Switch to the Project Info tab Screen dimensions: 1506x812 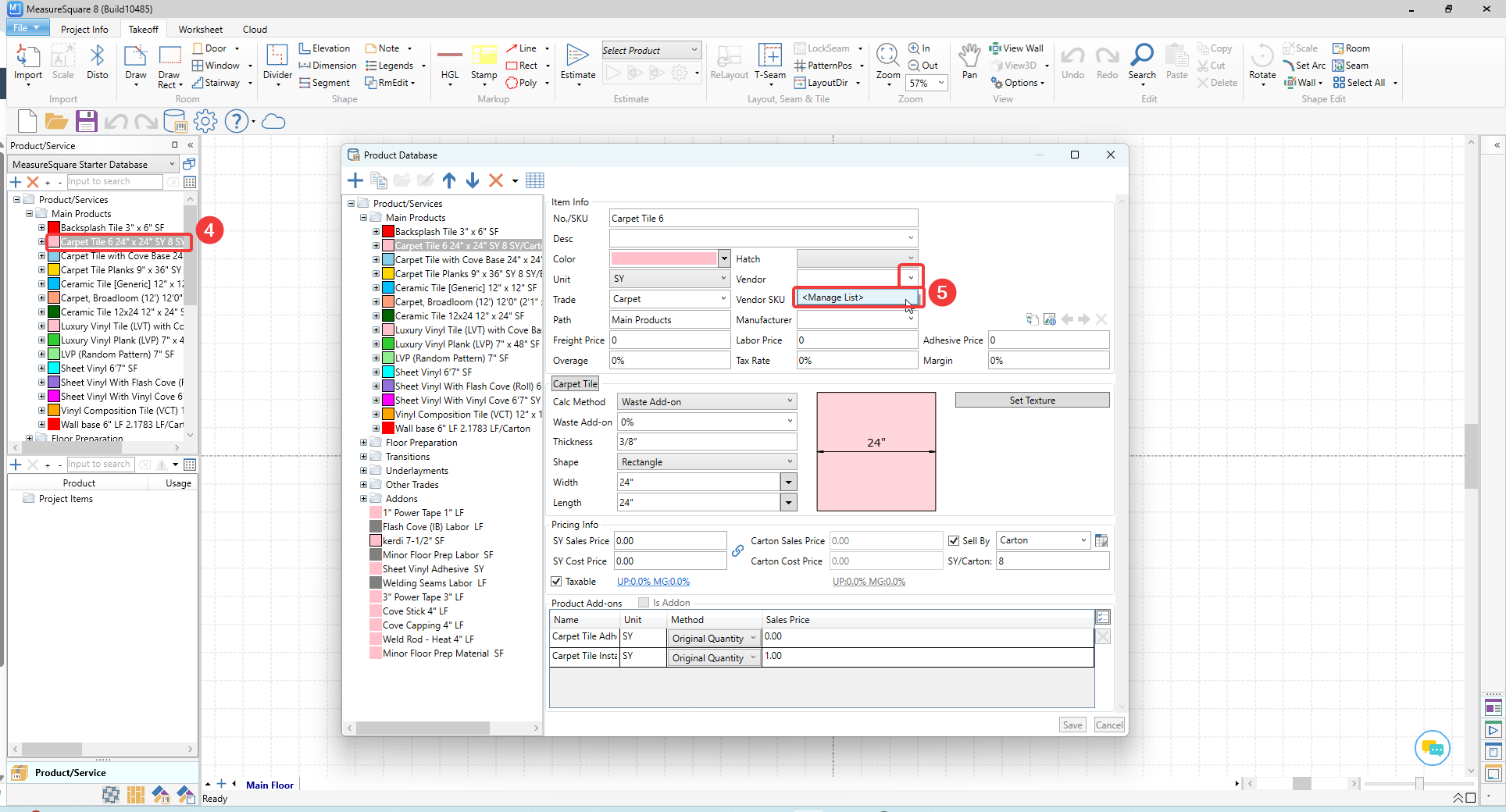[84, 29]
